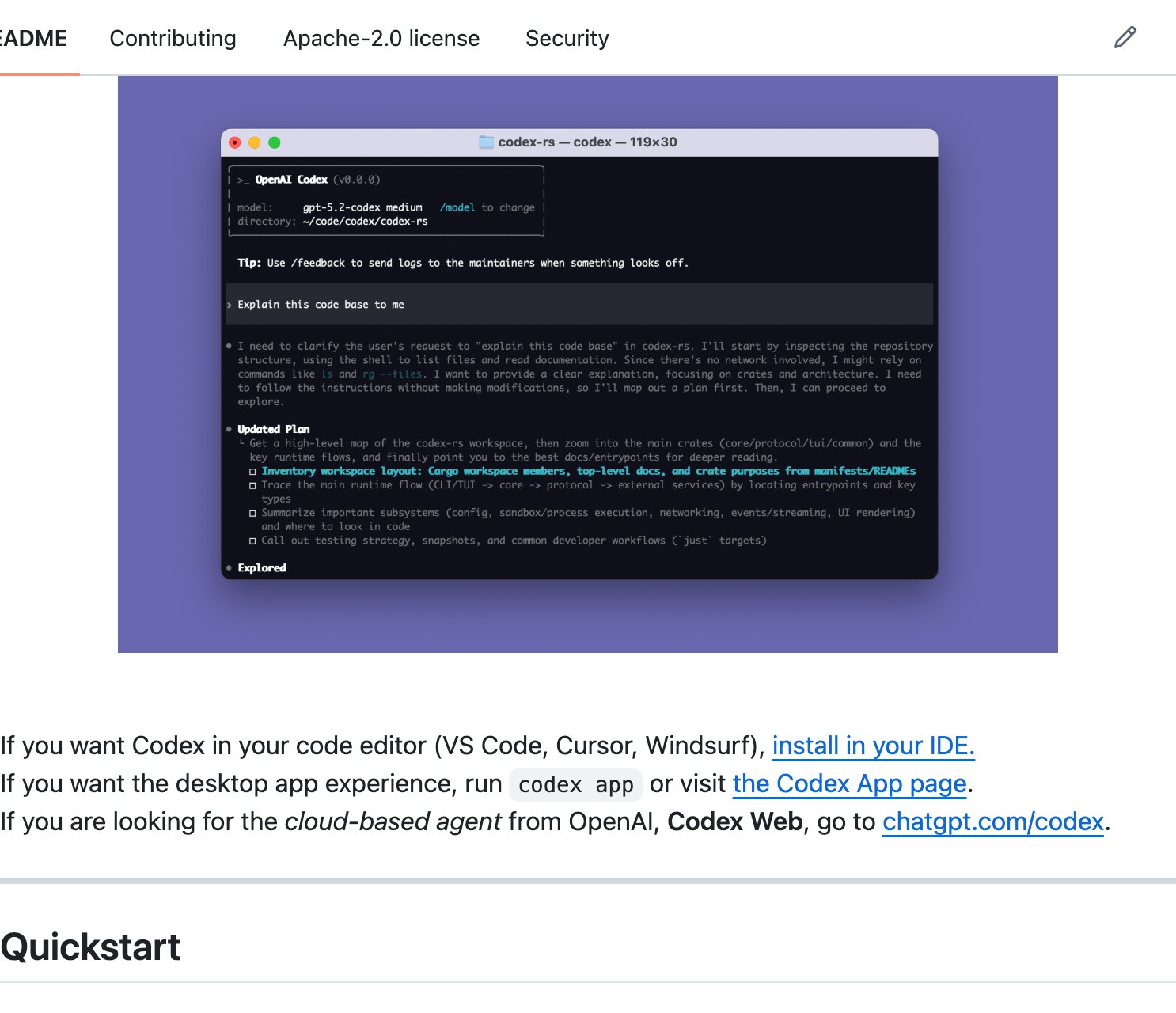Open the Codex terminal screenshot image

(x=587, y=364)
